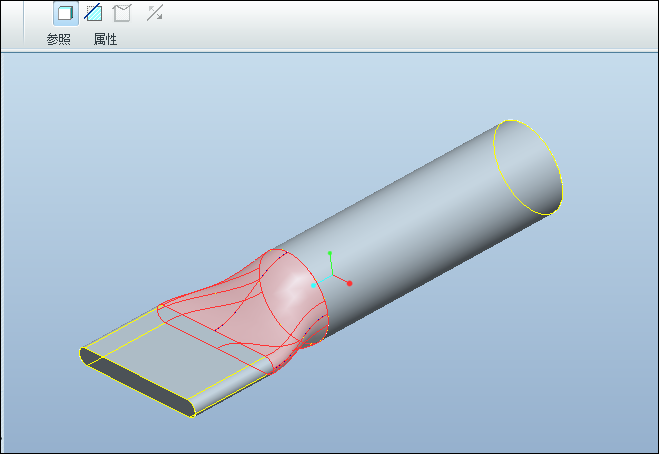Select the surface fill option icon
This screenshot has height=454, width=659.
(x=93, y=13)
